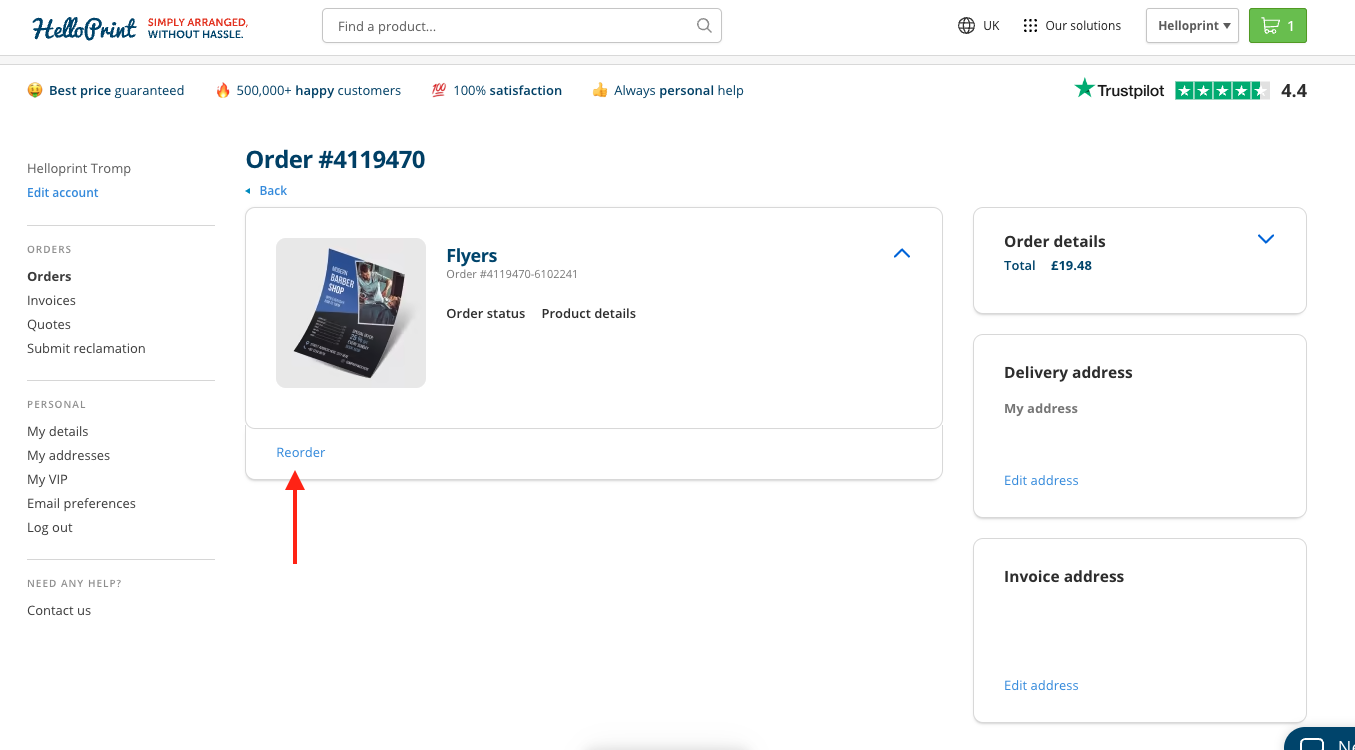Select the Order status tab
This screenshot has width=1355, height=750.
[485, 313]
